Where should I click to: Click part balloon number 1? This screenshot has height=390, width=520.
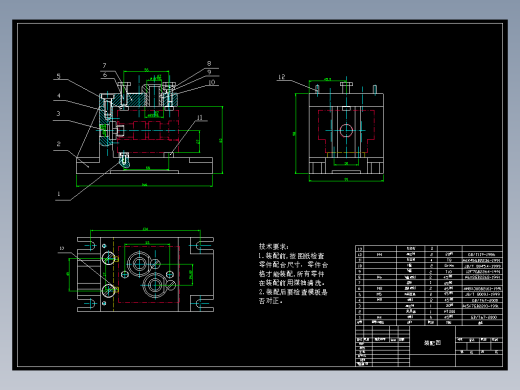[x=59, y=194]
